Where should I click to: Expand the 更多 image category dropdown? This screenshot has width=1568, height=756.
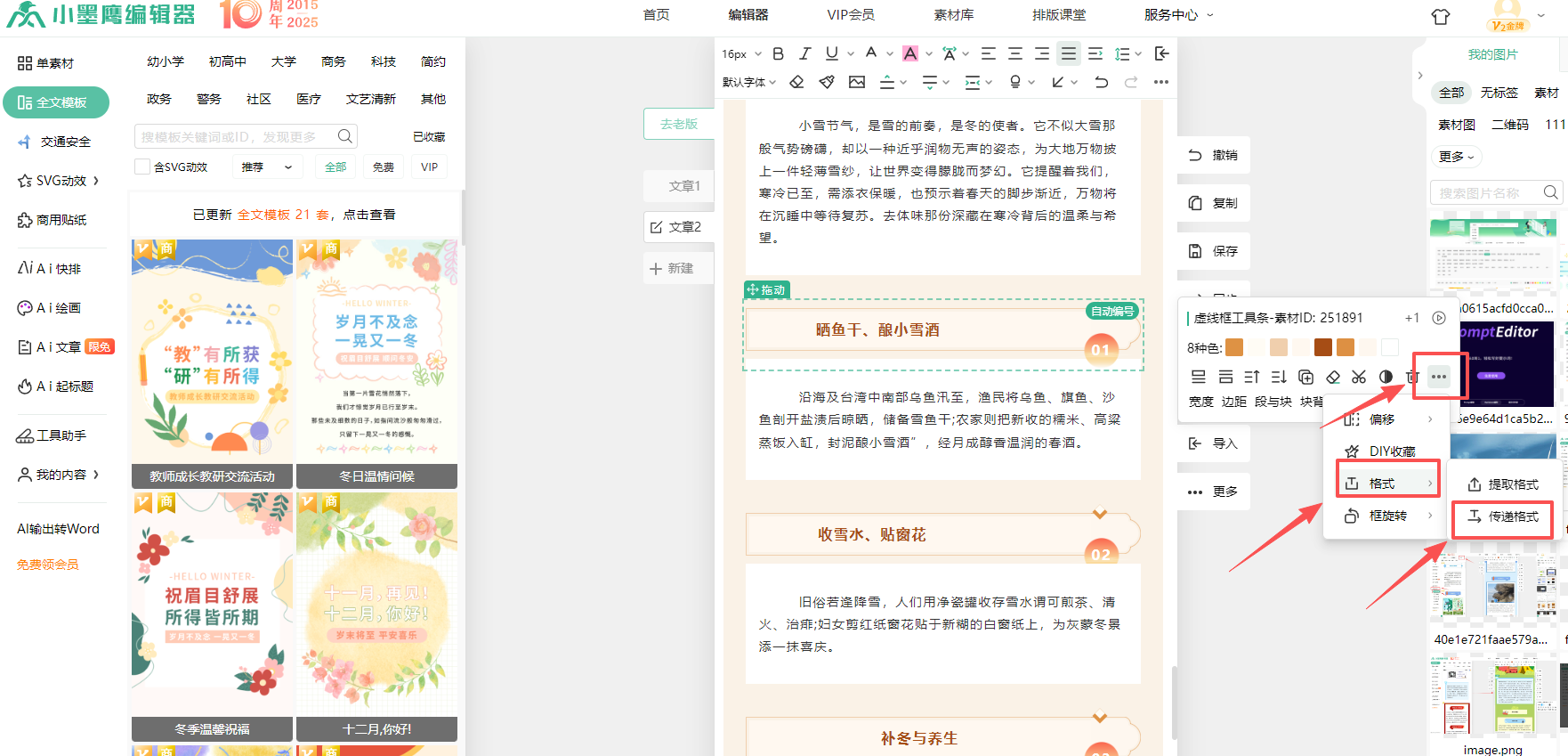point(1457,157)
